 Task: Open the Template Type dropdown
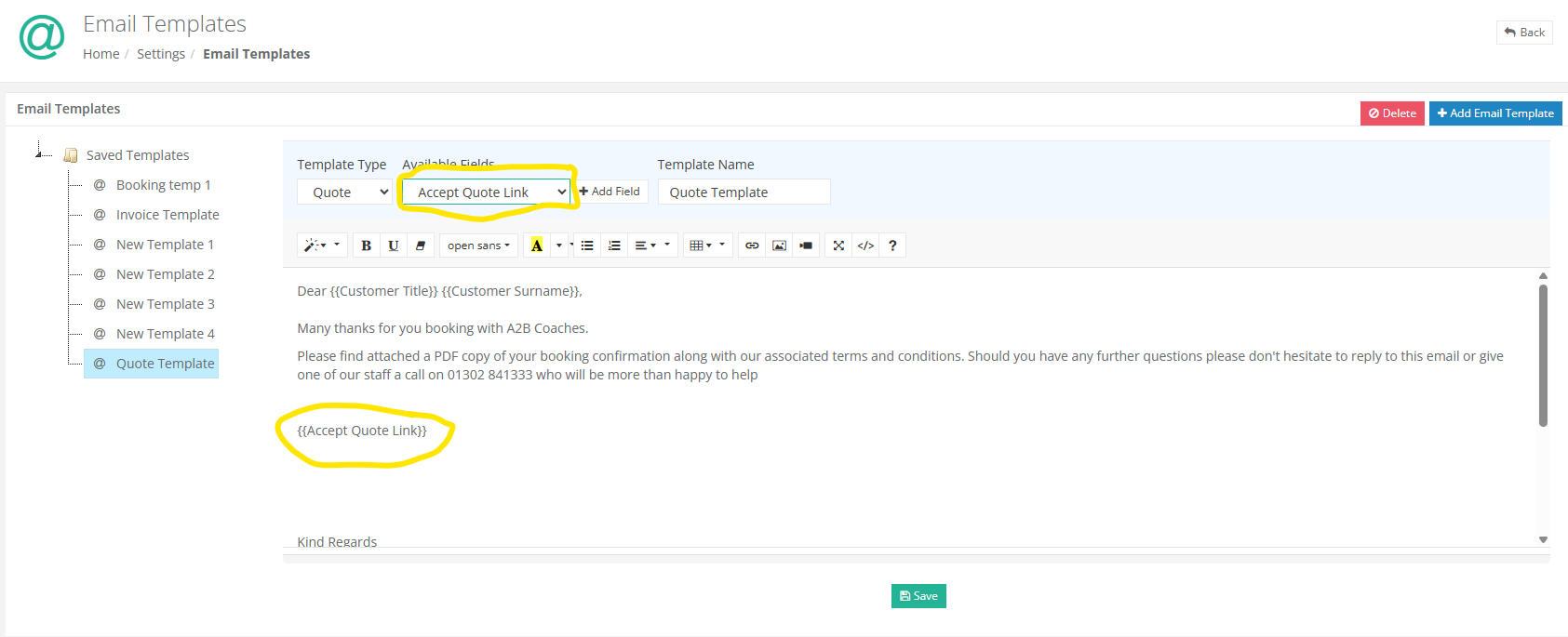pyautogui.click(x=345, y=192)
